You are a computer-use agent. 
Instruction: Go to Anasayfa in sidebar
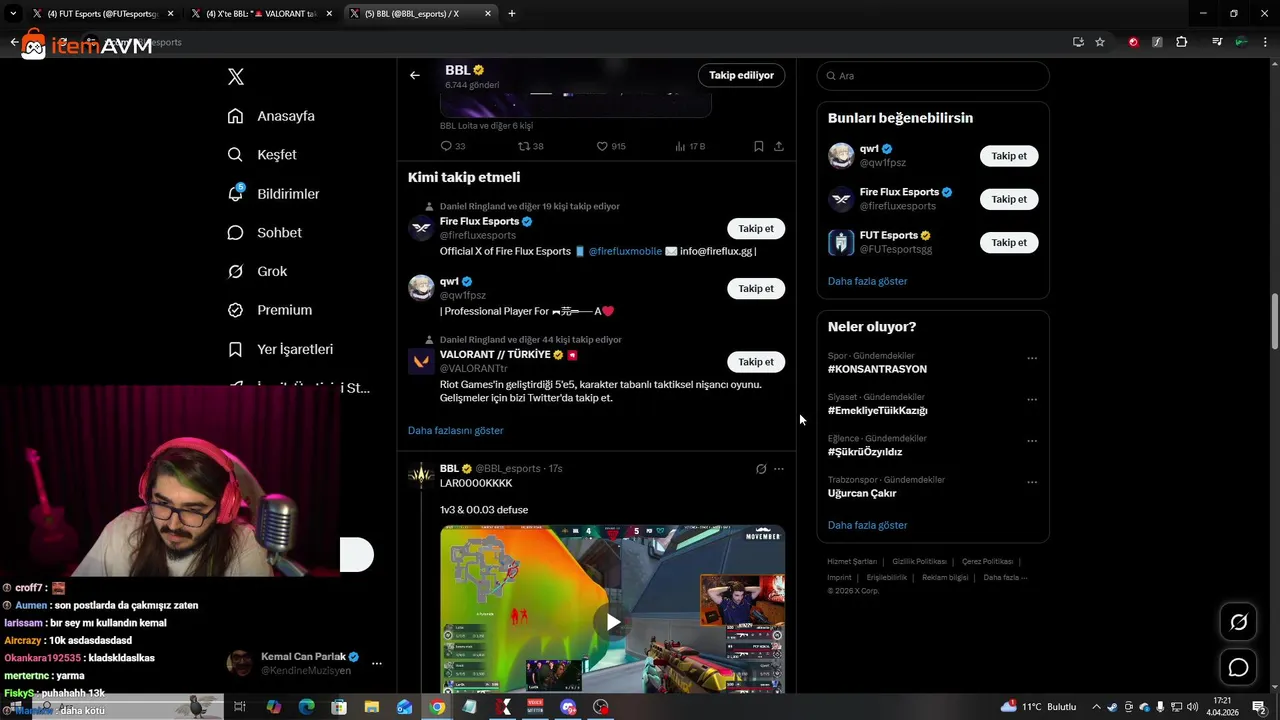tap(271, 116)
